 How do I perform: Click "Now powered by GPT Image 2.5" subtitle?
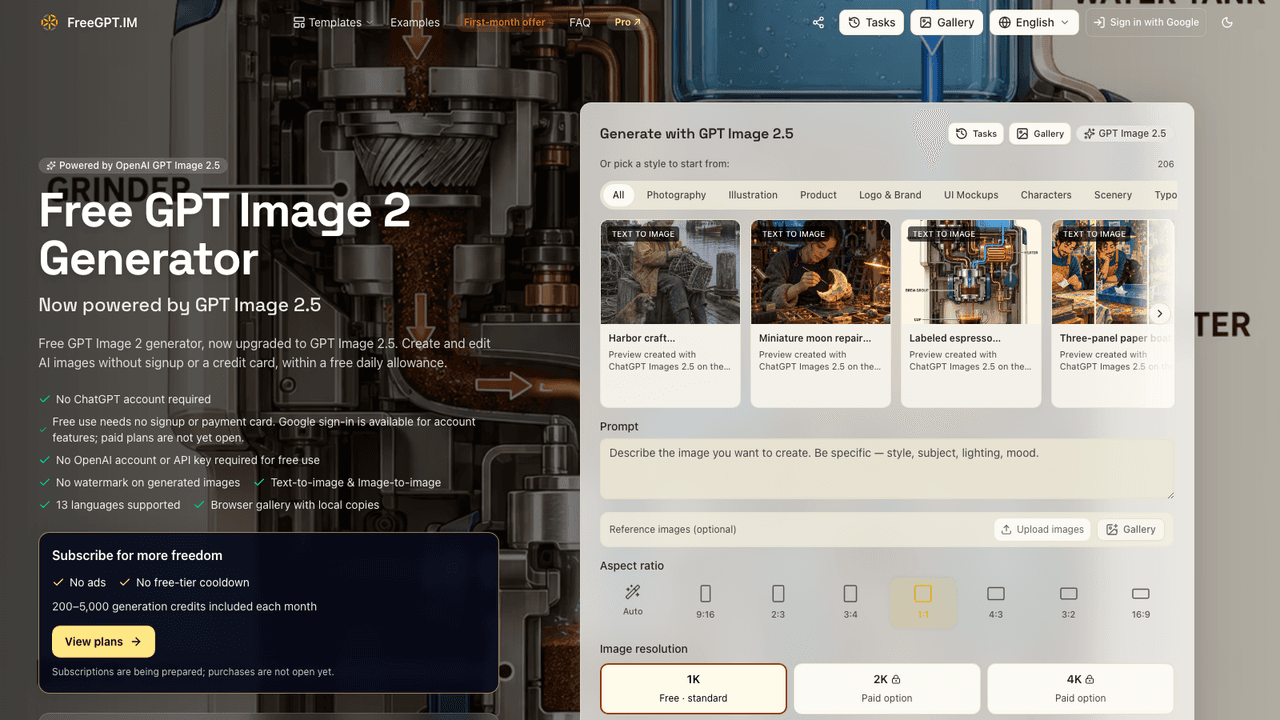click(x=180, y=305)
